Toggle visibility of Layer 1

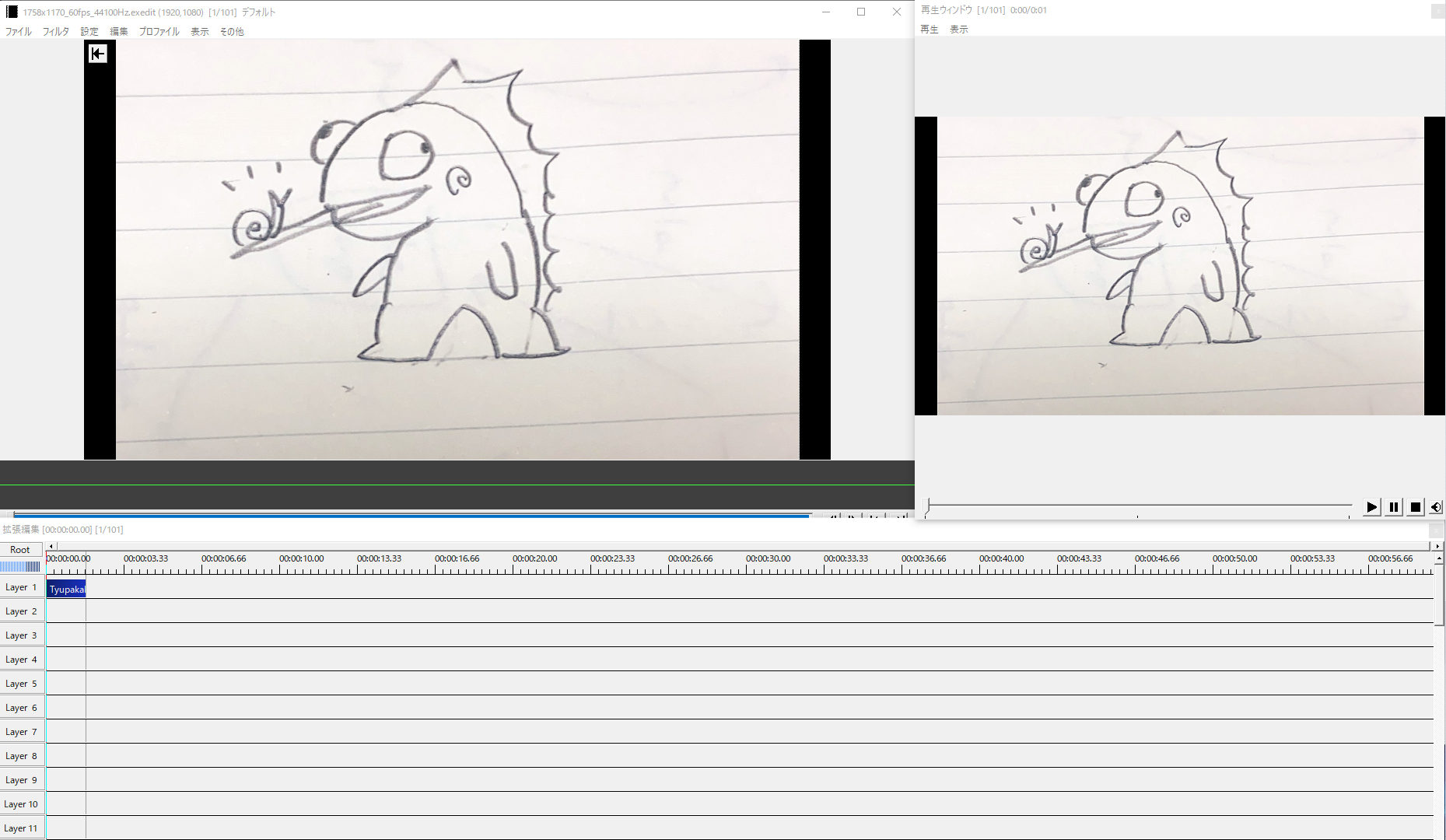22,588
